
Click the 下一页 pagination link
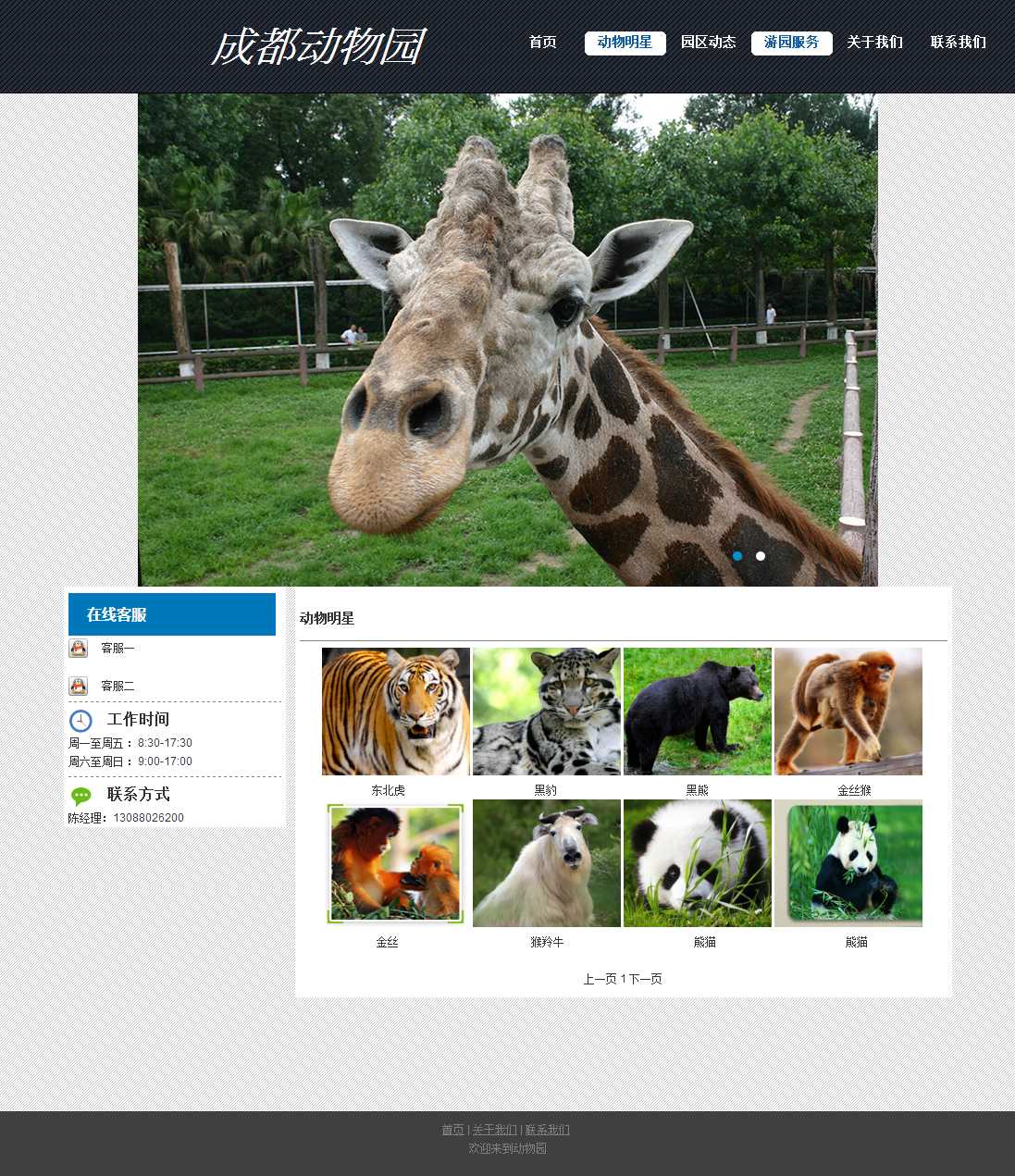click(646, 979)
